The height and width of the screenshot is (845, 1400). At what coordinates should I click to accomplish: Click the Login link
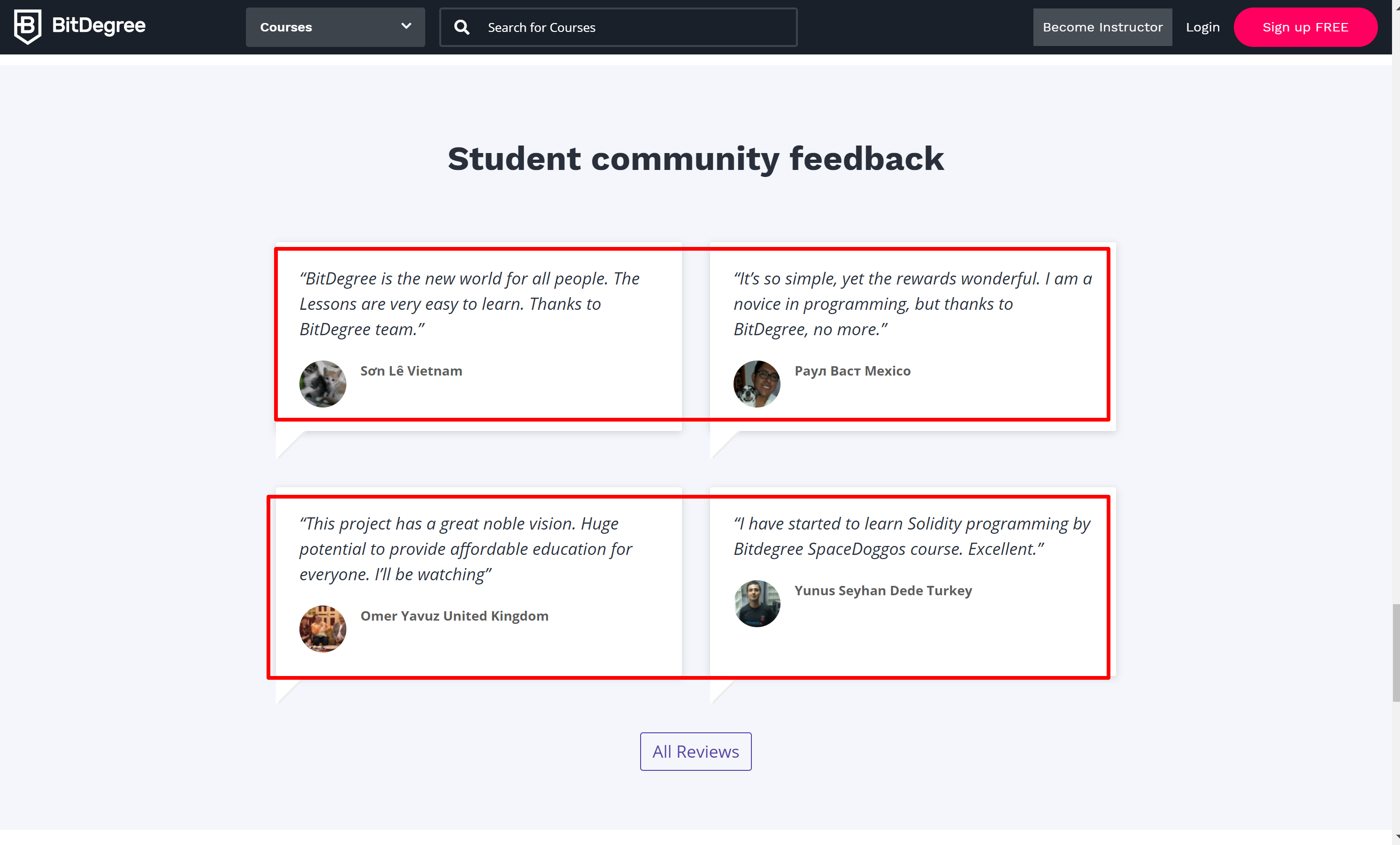click(1202, 27)
